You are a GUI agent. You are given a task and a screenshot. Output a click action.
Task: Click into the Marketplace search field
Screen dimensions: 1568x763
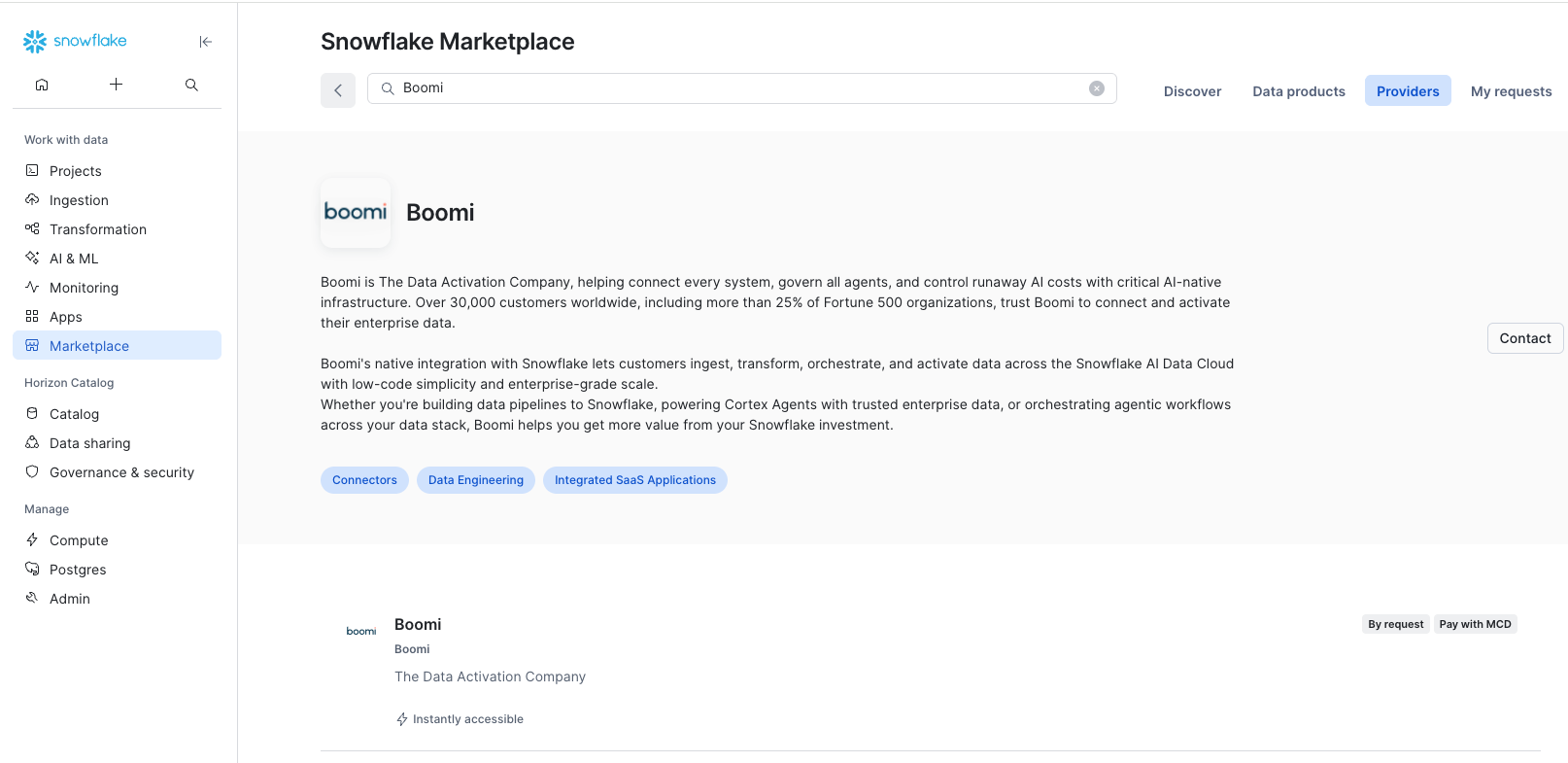point(742,88)
